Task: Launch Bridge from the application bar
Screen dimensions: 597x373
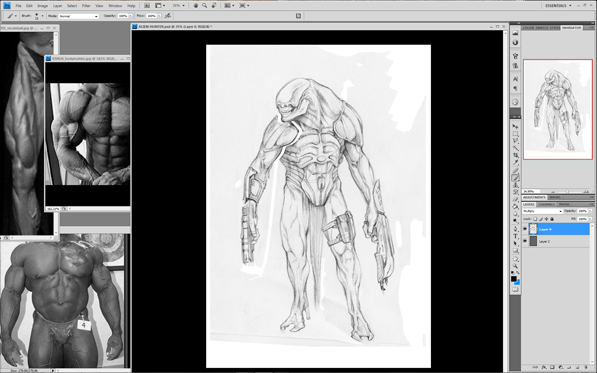Action: [147, 6]
